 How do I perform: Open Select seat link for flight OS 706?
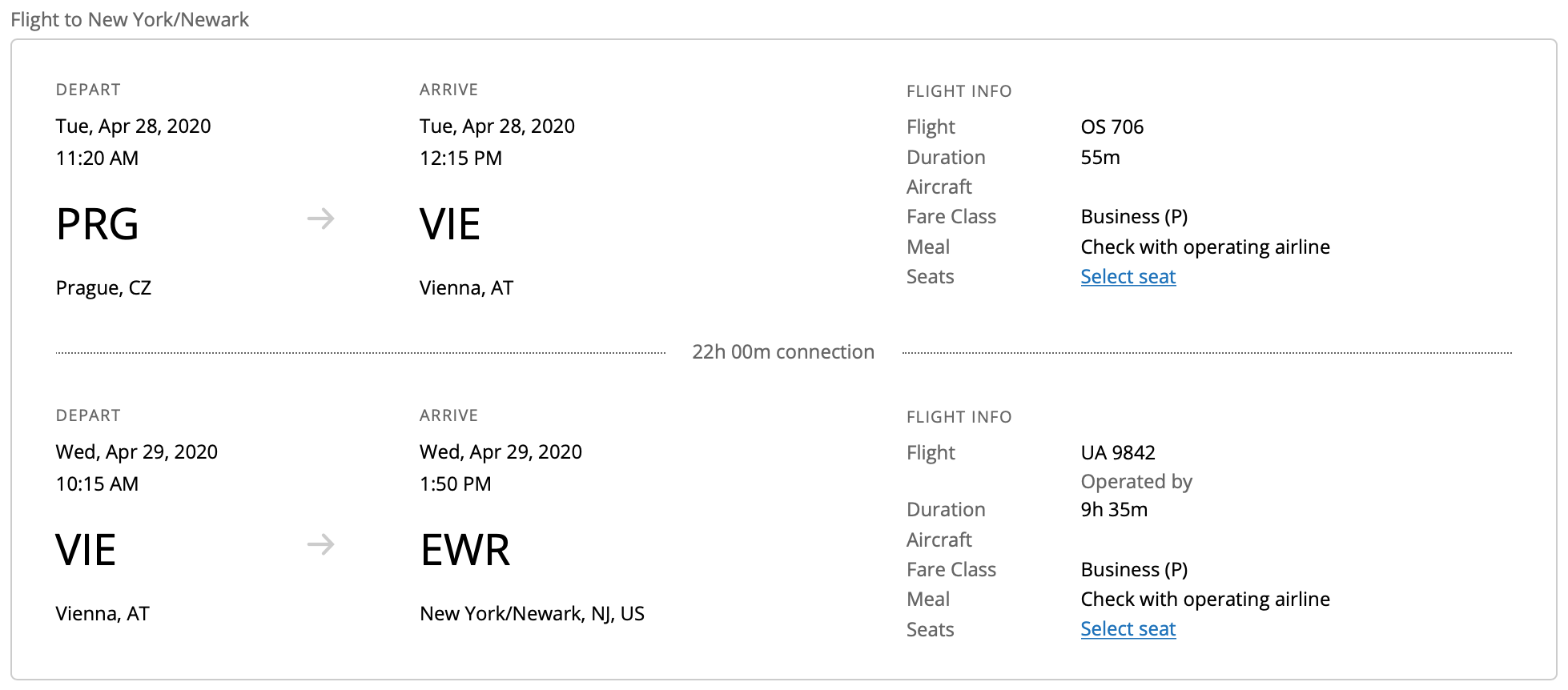coord(1128,277)
